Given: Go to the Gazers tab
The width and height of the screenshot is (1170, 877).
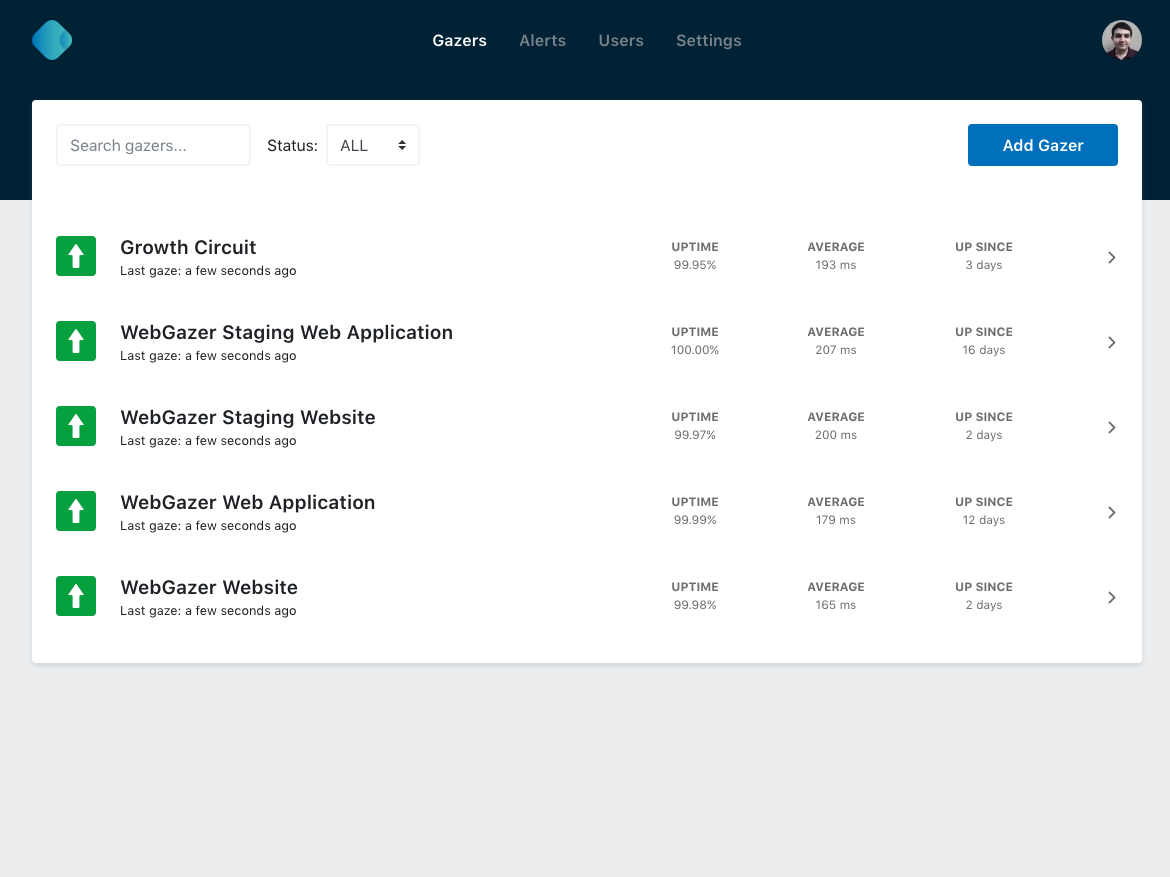Looking at the screenshot, I should click(x=459, y=41).
